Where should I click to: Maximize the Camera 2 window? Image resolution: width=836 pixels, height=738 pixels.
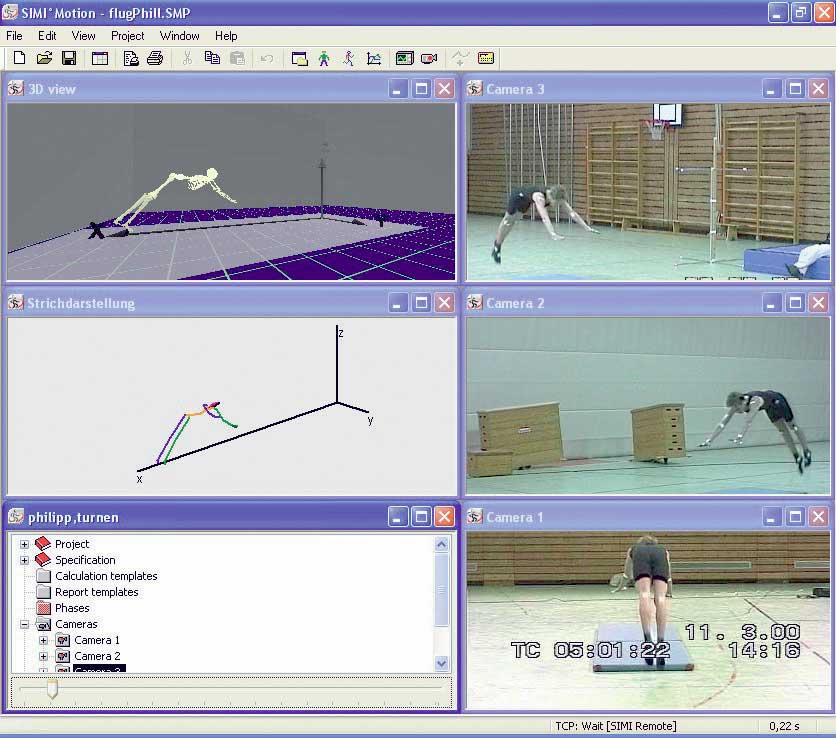(795, 303)
